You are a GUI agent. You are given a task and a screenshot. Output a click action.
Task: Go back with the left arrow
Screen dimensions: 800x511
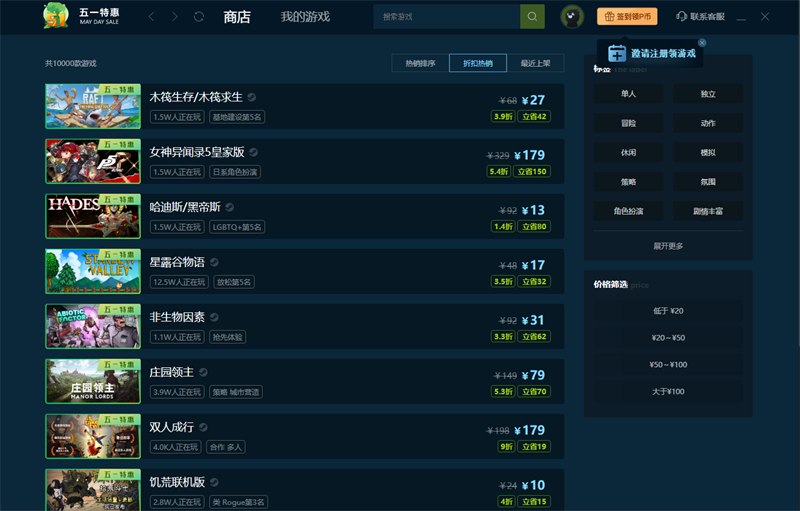point(151,17)
